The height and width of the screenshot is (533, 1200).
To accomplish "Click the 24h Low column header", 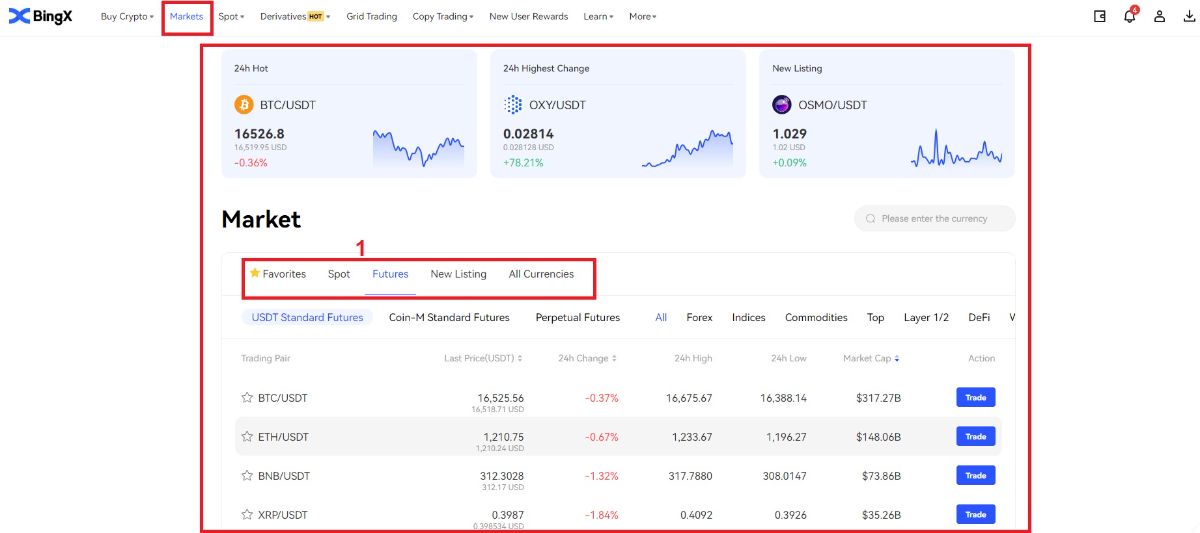I will click(789, 358).
